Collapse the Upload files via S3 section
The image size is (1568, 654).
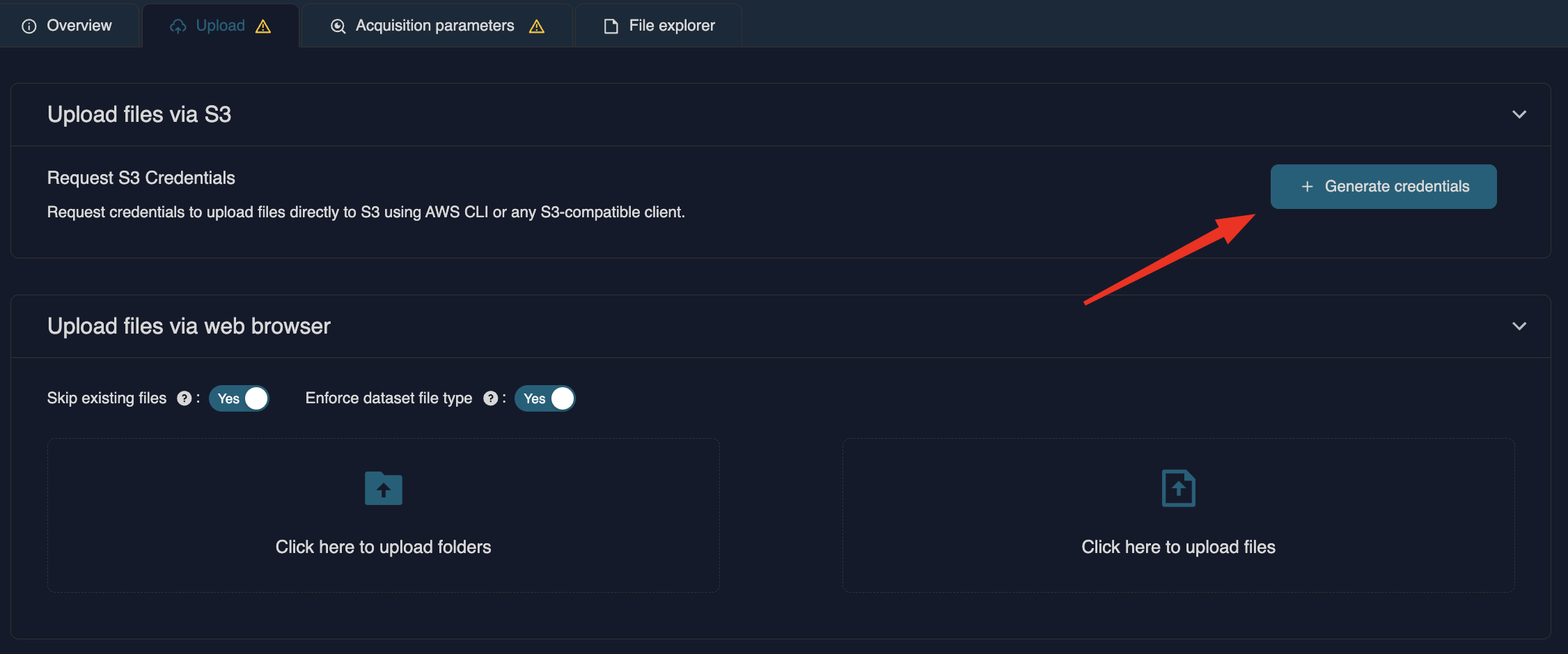[x=1519, y=114]
